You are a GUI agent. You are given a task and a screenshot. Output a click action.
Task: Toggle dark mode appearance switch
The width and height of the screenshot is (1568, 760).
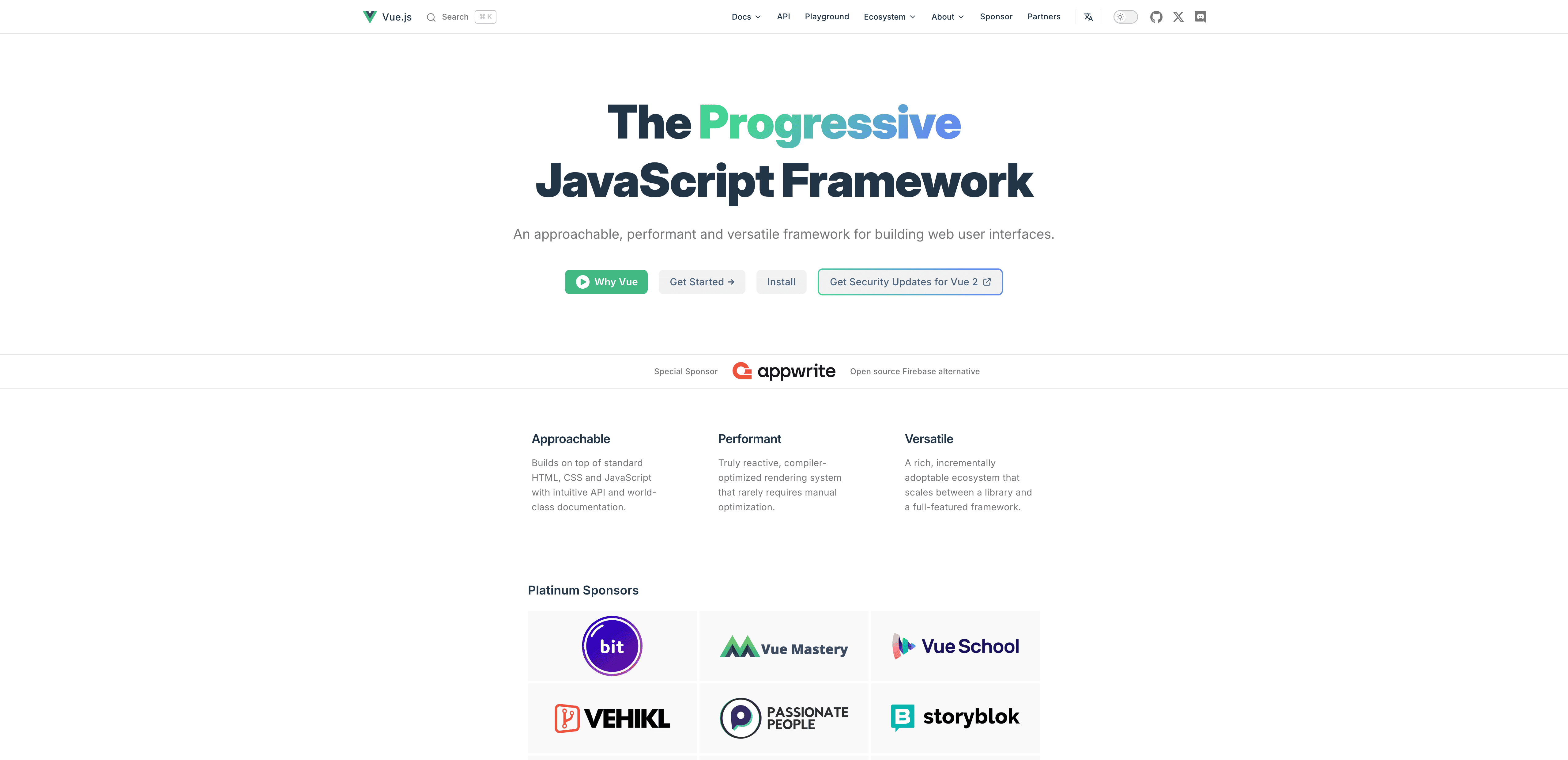click(x=1125, y=17)
